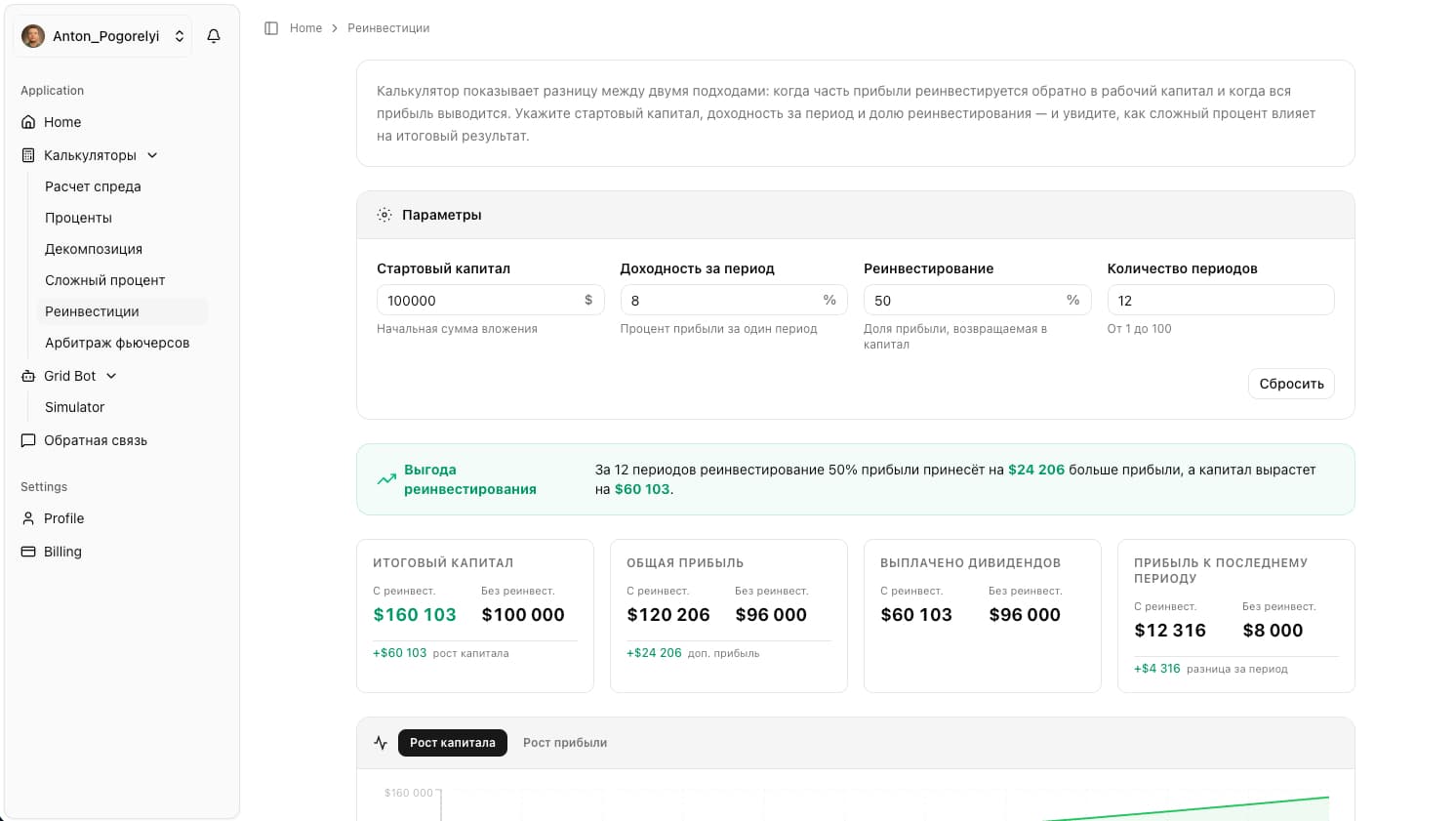Click the $8 000 last period value
Image resolution: width=1456 pixels, height=821 pixels.
point(1273,631)
